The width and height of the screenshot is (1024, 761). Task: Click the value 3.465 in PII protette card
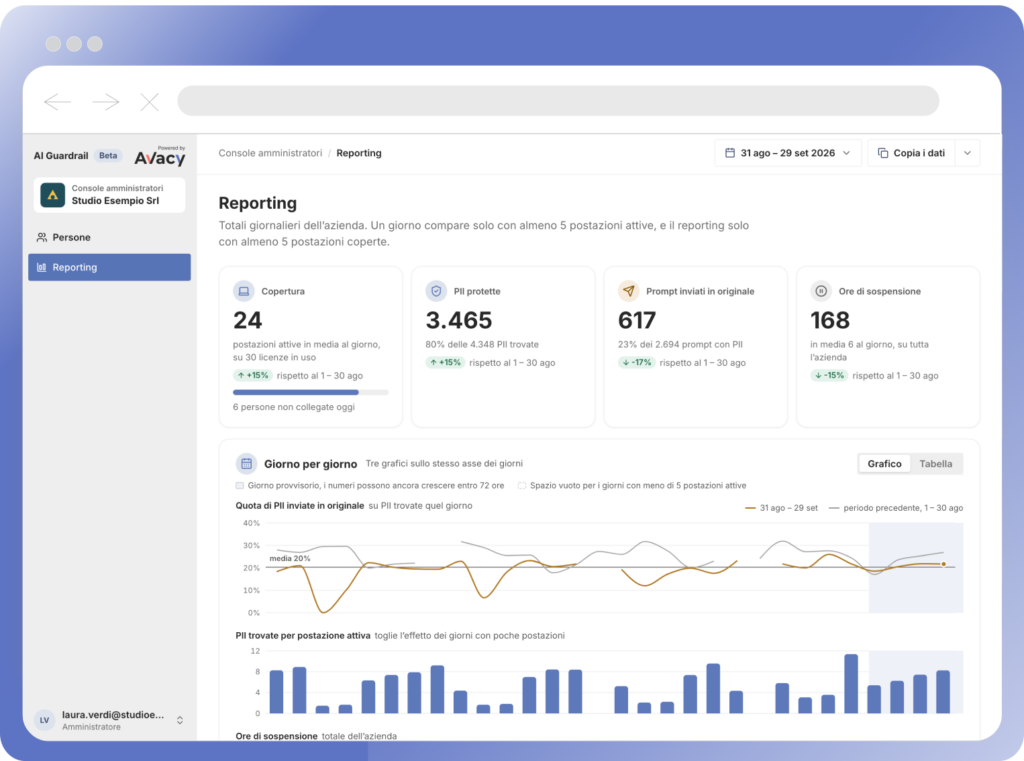pos(459,321)
